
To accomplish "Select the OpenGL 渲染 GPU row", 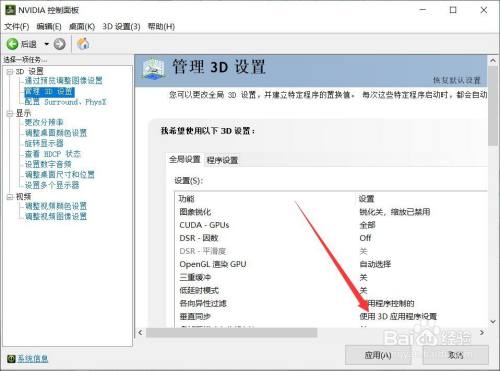I will [x=331, y=264].
